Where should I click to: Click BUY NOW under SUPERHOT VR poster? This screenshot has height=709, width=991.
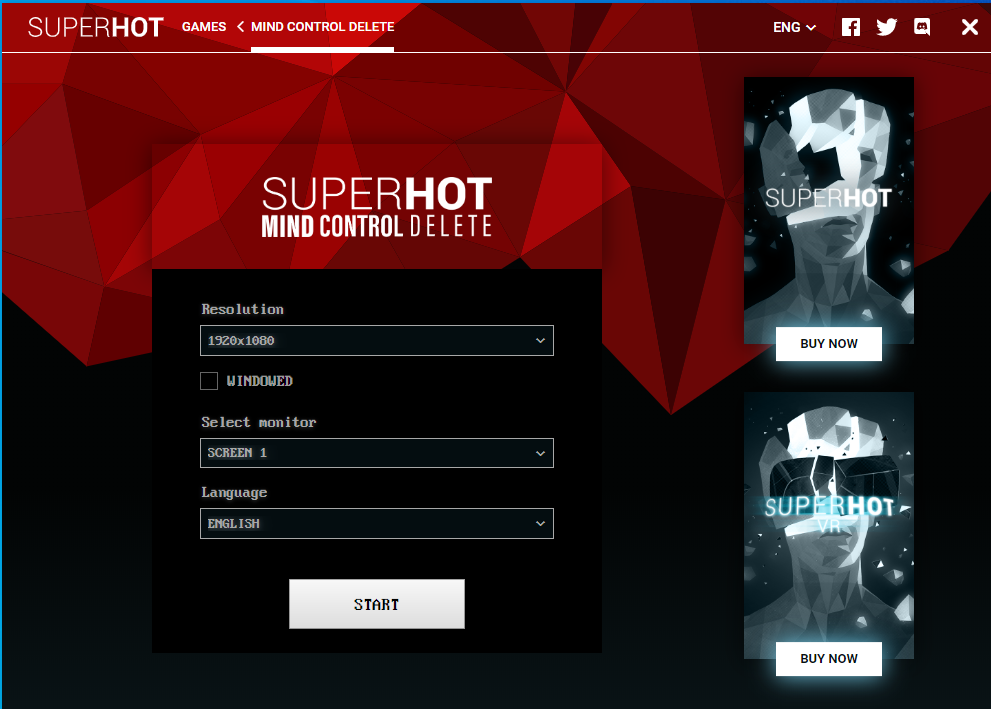829,658
